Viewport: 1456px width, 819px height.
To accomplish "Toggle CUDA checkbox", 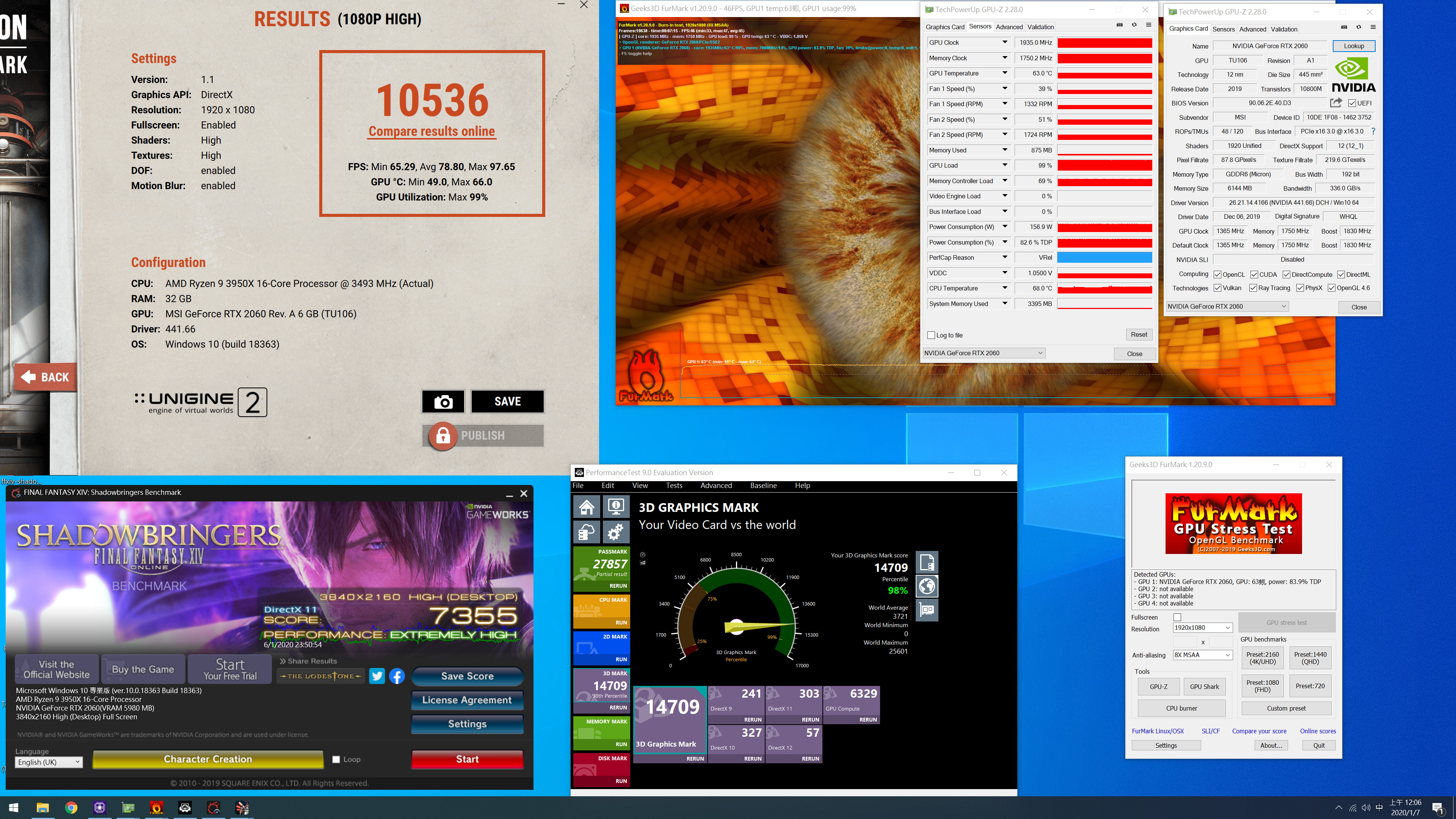I will [x=1254, y=275].
